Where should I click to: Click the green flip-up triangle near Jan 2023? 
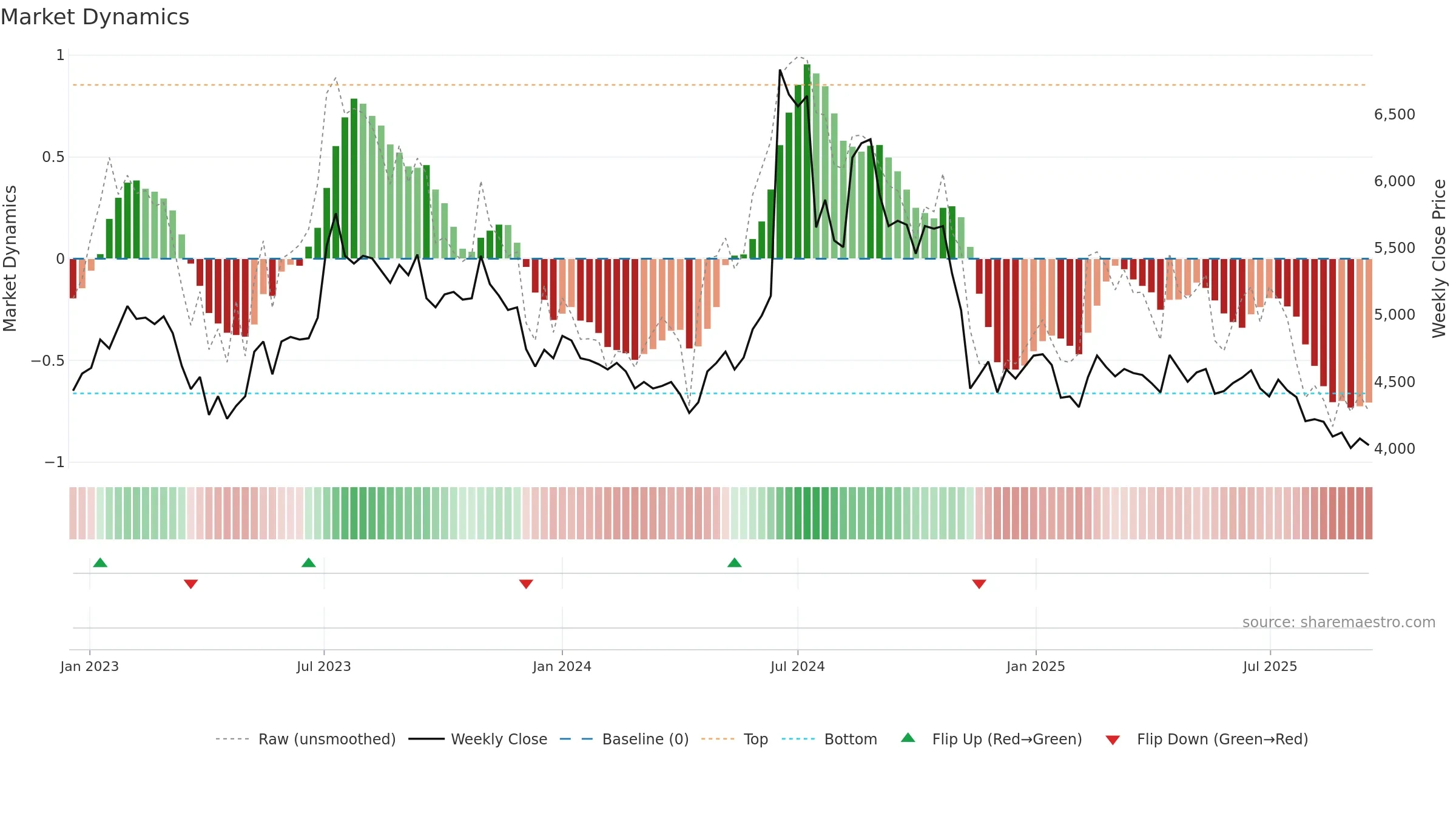(100, 562)
